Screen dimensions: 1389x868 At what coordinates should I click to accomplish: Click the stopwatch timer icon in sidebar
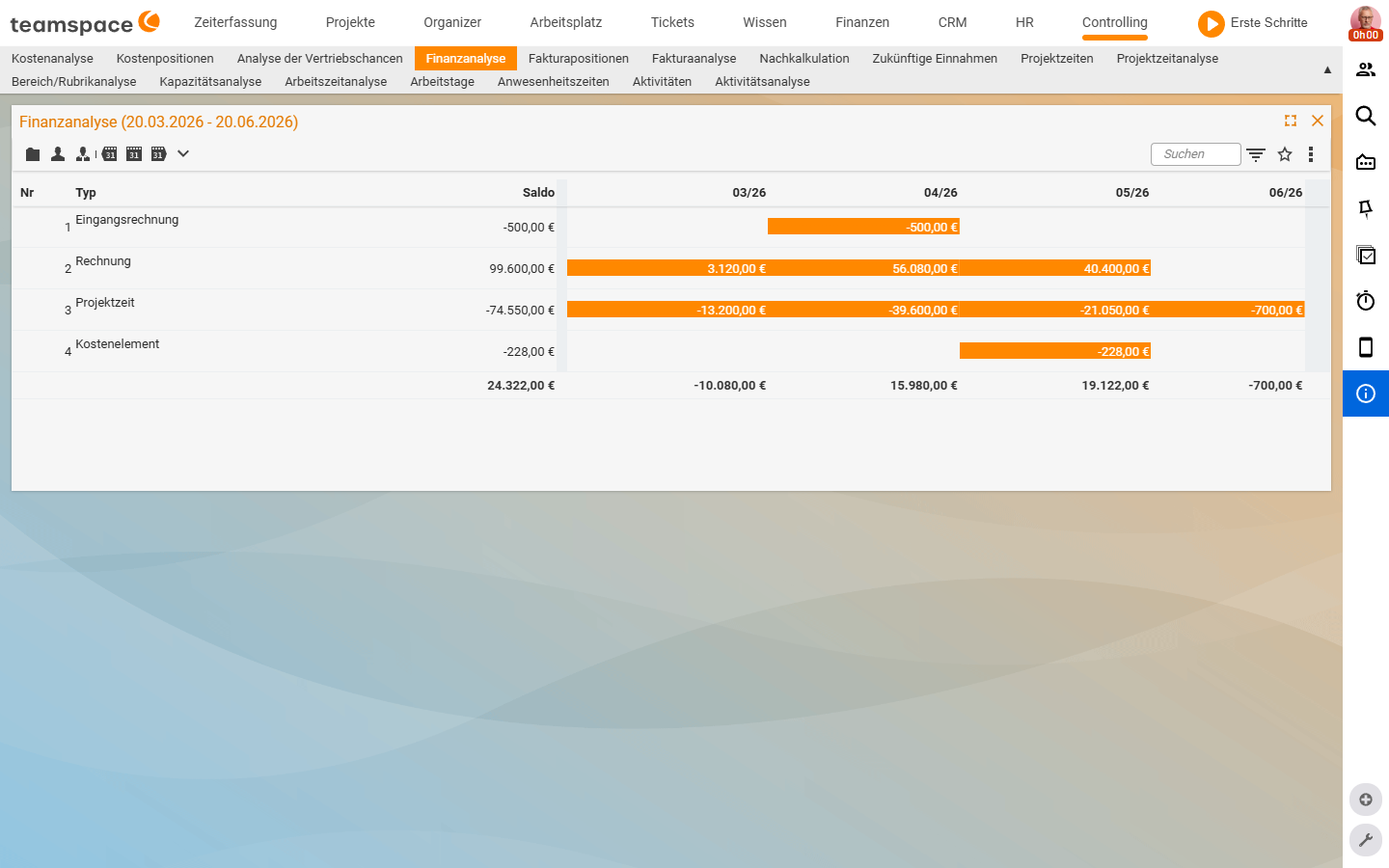pos(1366,301)
